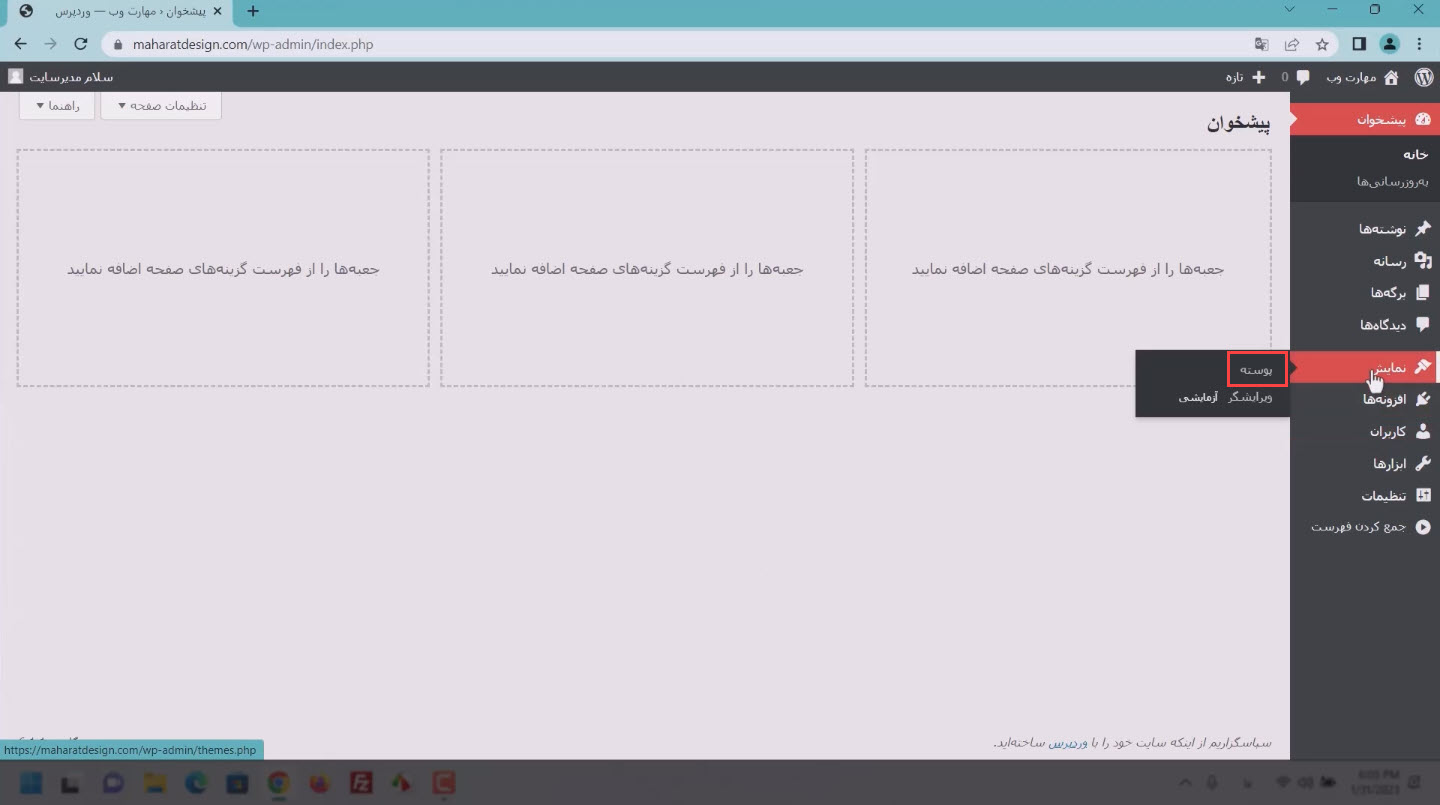
Task: Open نوشته‌ها (Posts) in sidebar
Action: click(x=1364, y=229)
